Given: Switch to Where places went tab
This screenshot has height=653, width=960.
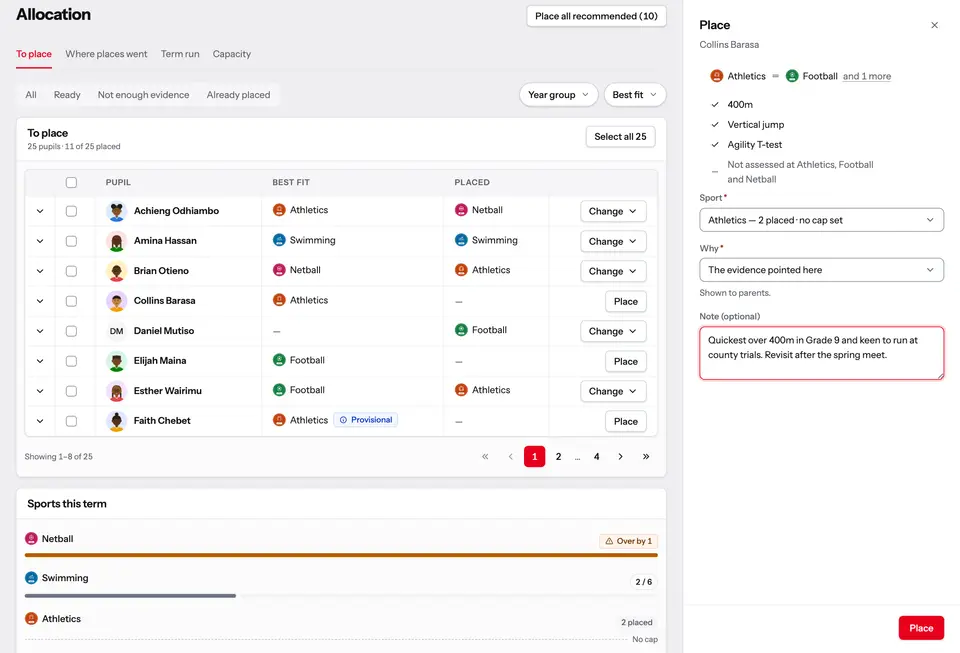Looking at the screenshot, I should (x=107, y=54).
